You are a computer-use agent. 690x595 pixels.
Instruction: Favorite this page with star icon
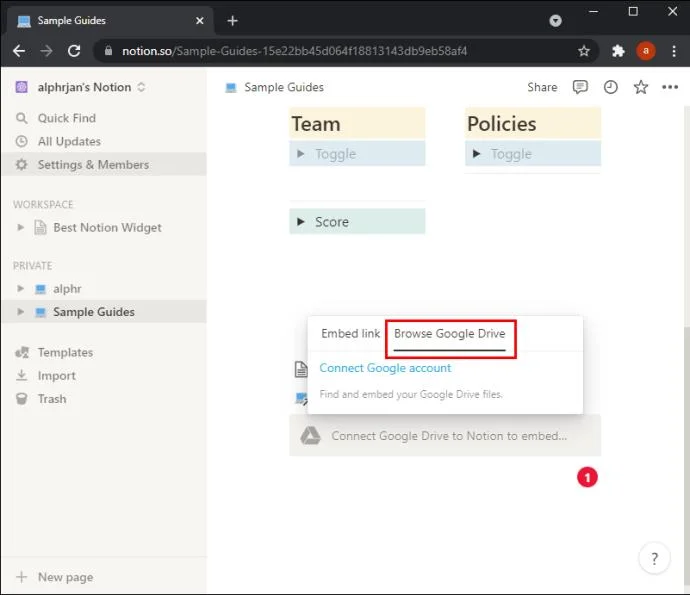[640, 87]
